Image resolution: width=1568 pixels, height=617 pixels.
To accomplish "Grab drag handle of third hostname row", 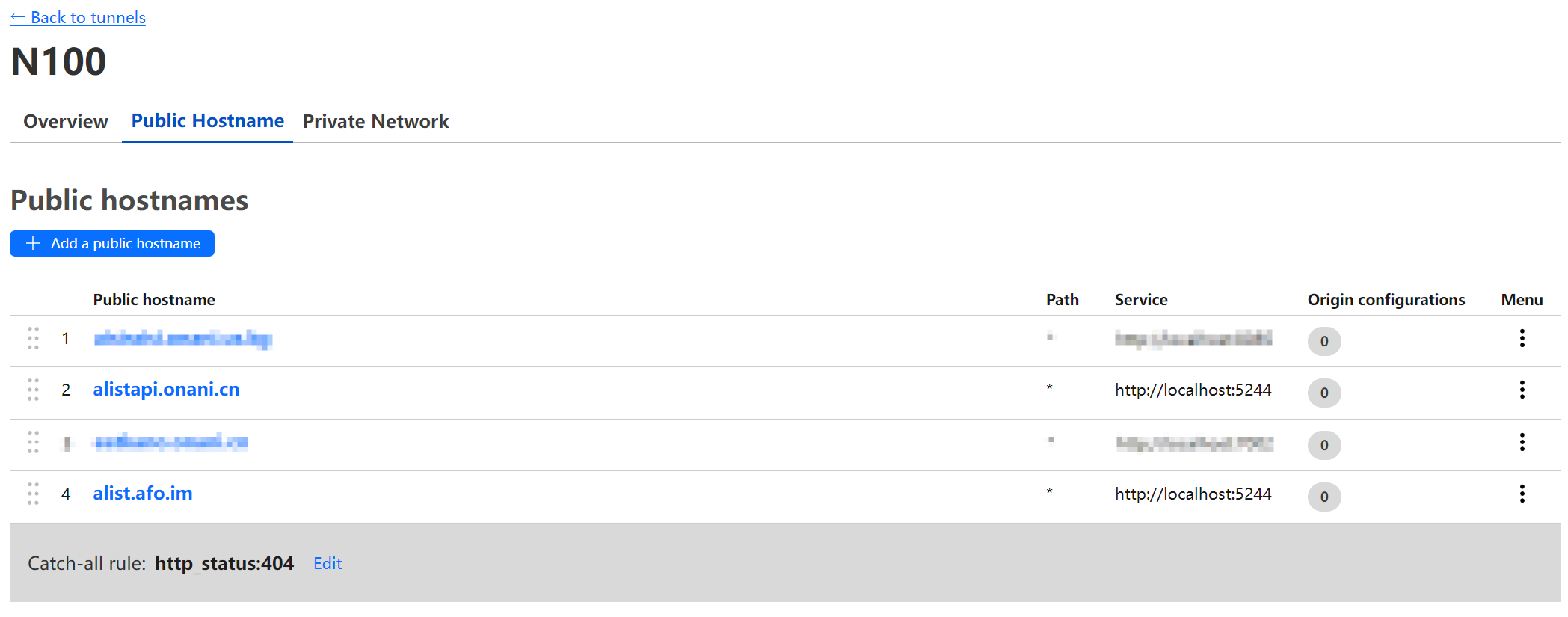I will pos(33,442).
